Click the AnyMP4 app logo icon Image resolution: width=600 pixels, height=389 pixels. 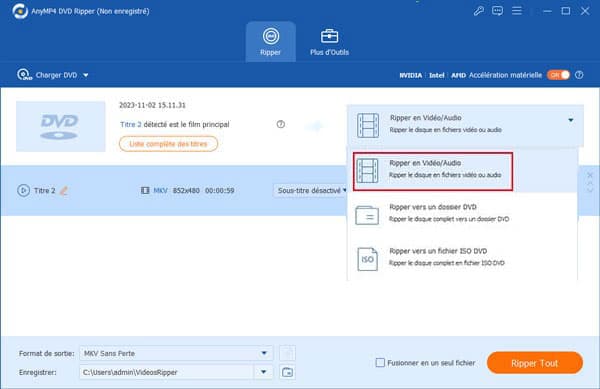pos(20,11)
